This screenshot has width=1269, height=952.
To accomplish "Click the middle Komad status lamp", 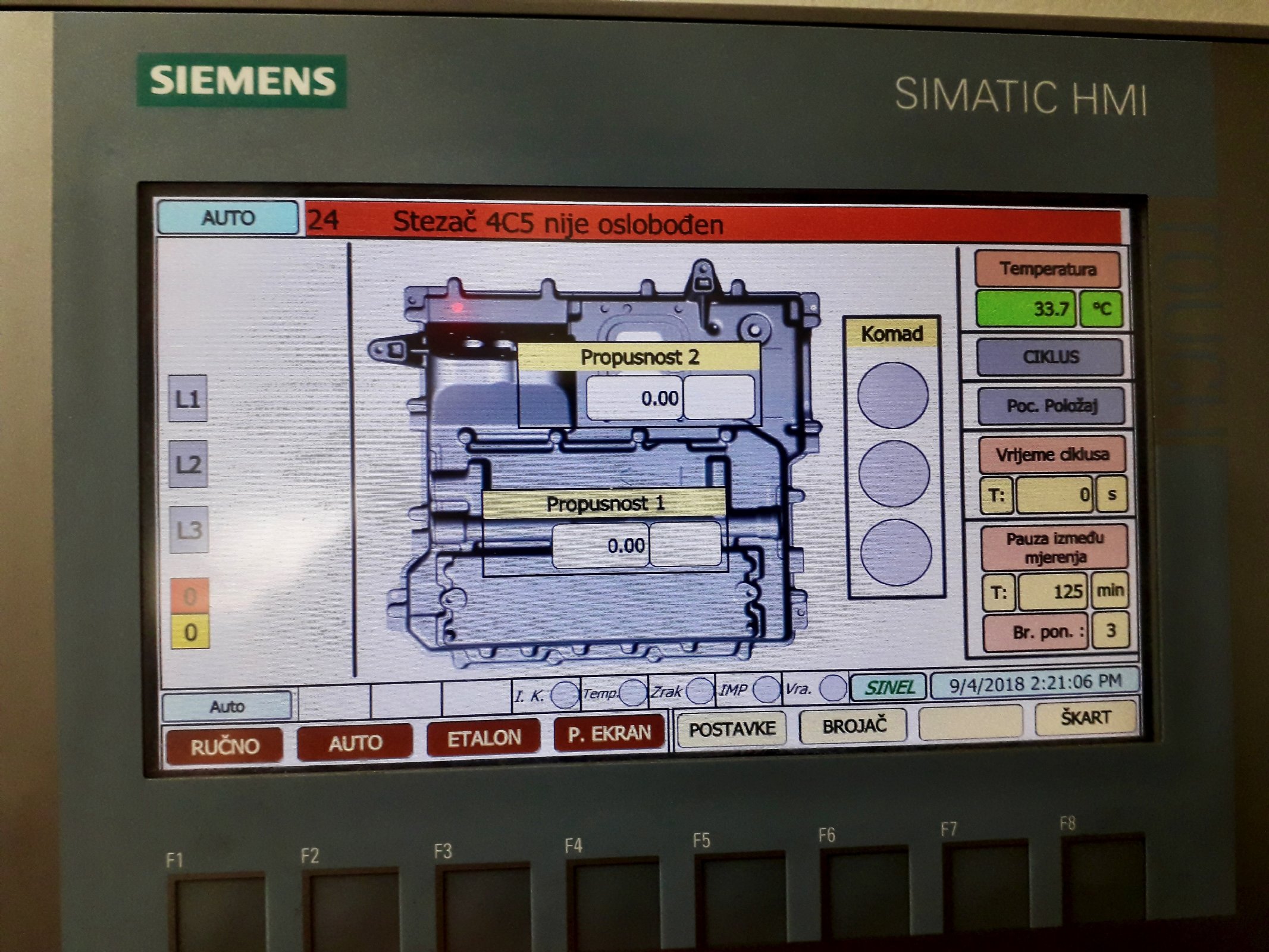I will tap(894, 474).
